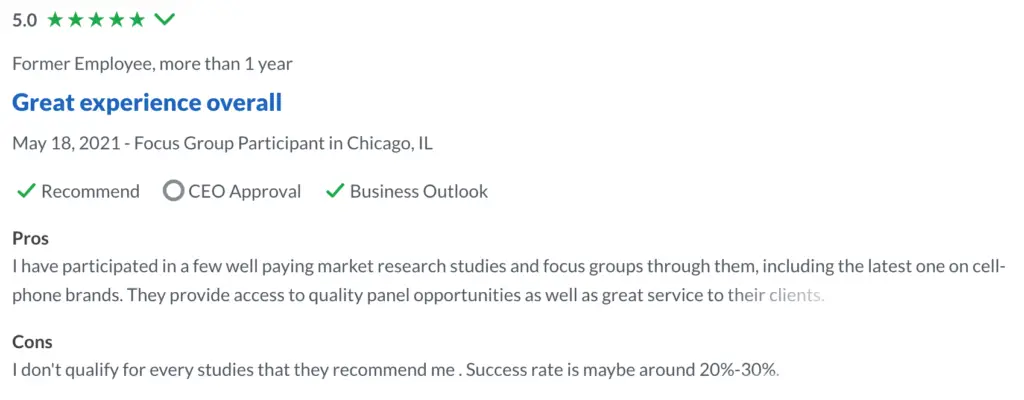Click the fourth green rating star
The height and width of the screenshot is (400, 1024).
116,20
